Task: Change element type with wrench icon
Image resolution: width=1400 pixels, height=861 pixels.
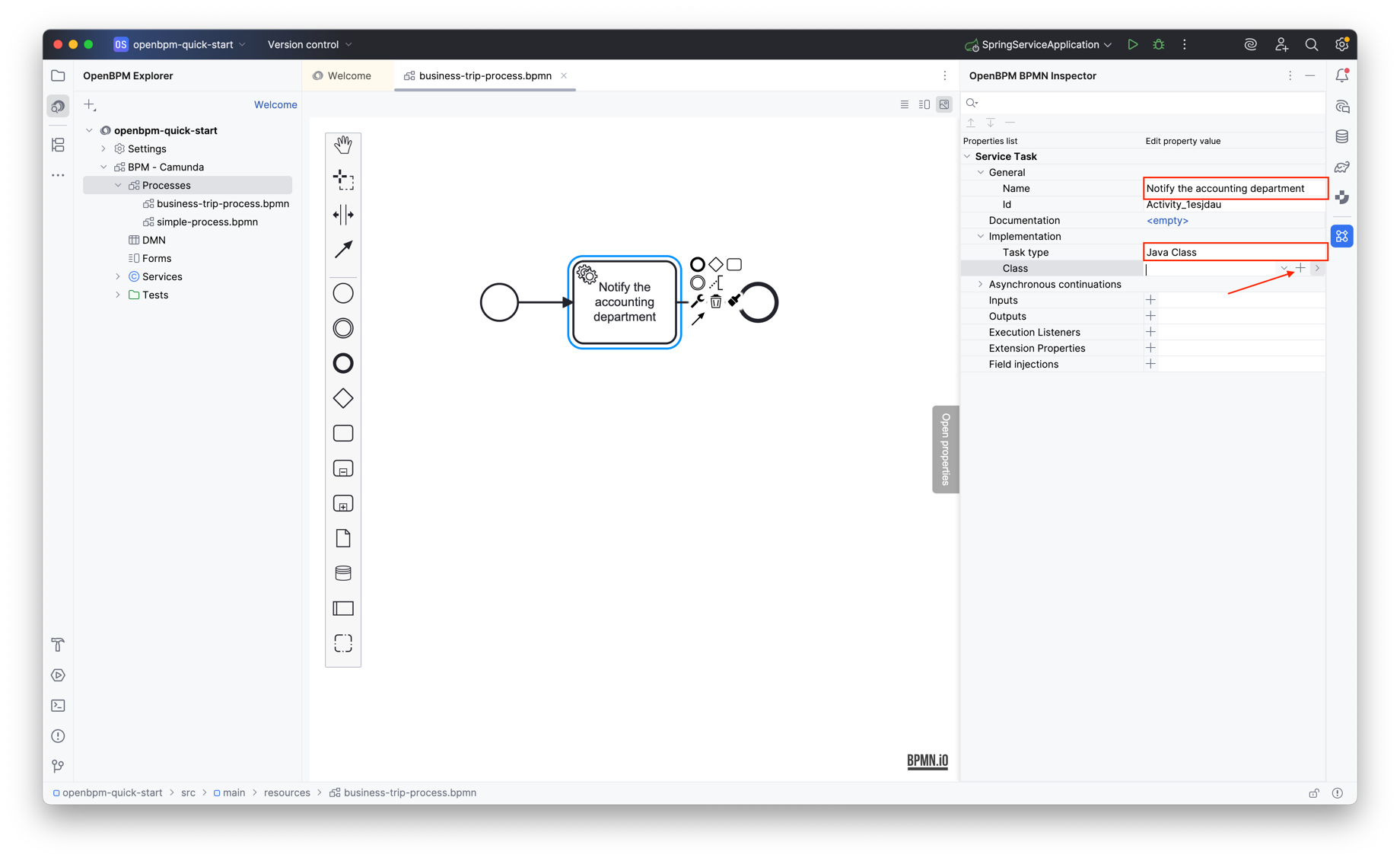Action: click(x=698, y=301)
